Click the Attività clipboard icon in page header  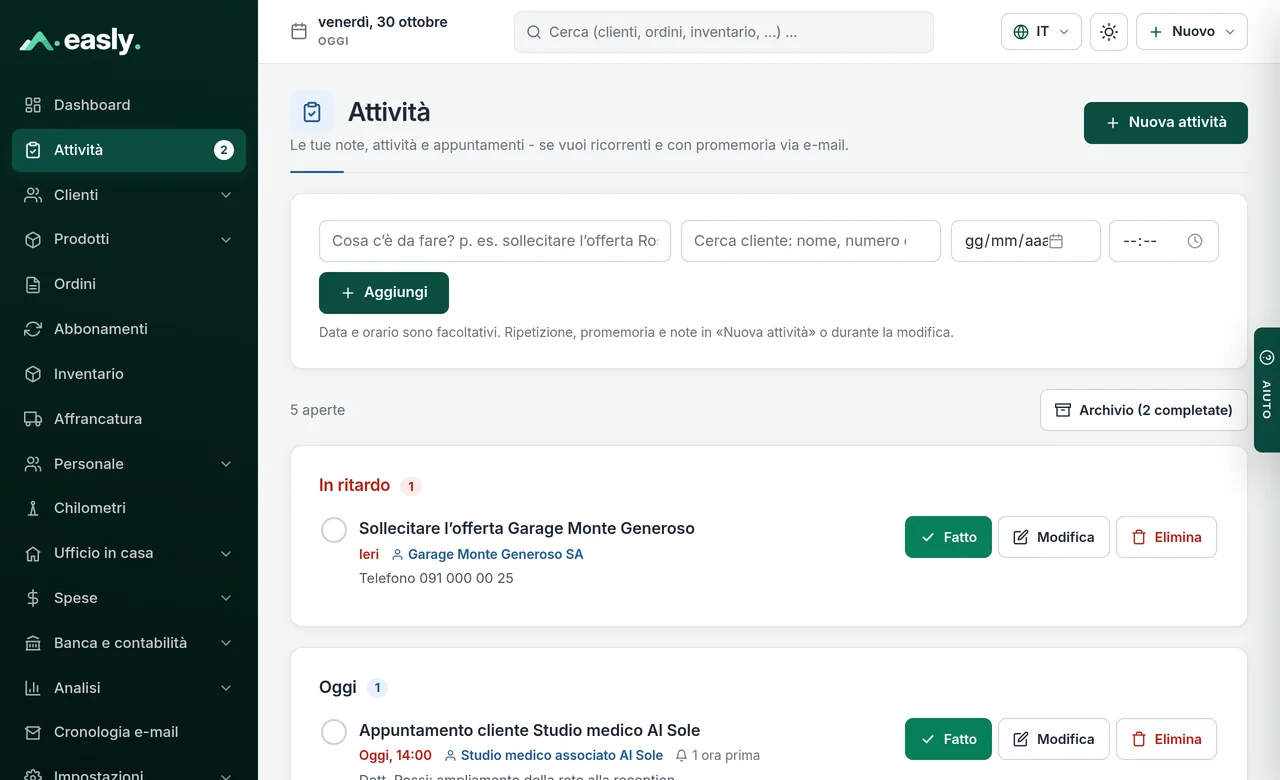coord(312,112)
